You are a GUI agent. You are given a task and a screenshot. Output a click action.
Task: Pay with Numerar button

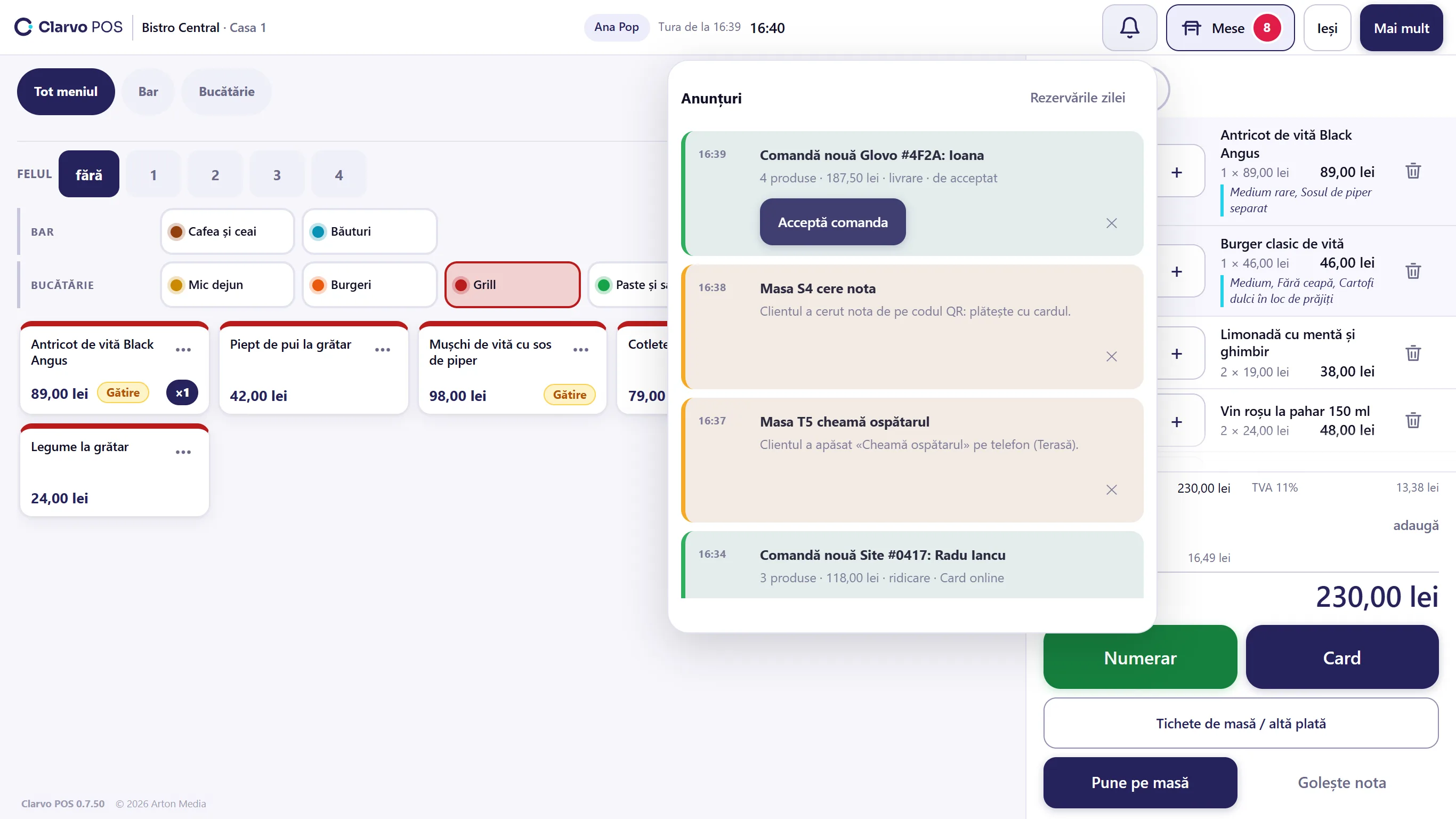pyautogui.click(x=1140, y=657)
